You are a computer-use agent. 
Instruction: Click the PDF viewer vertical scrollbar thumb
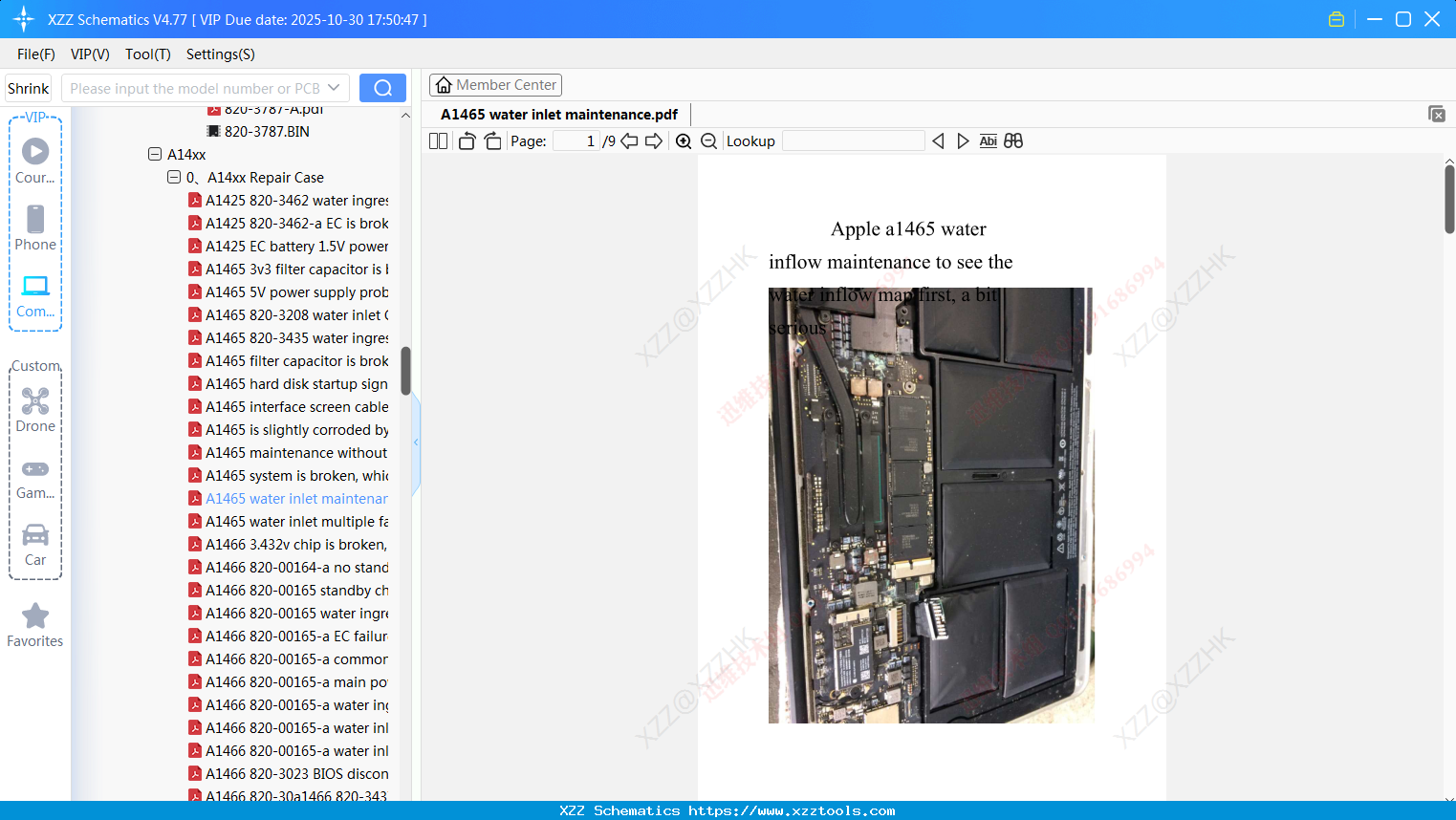(1449, 199)
